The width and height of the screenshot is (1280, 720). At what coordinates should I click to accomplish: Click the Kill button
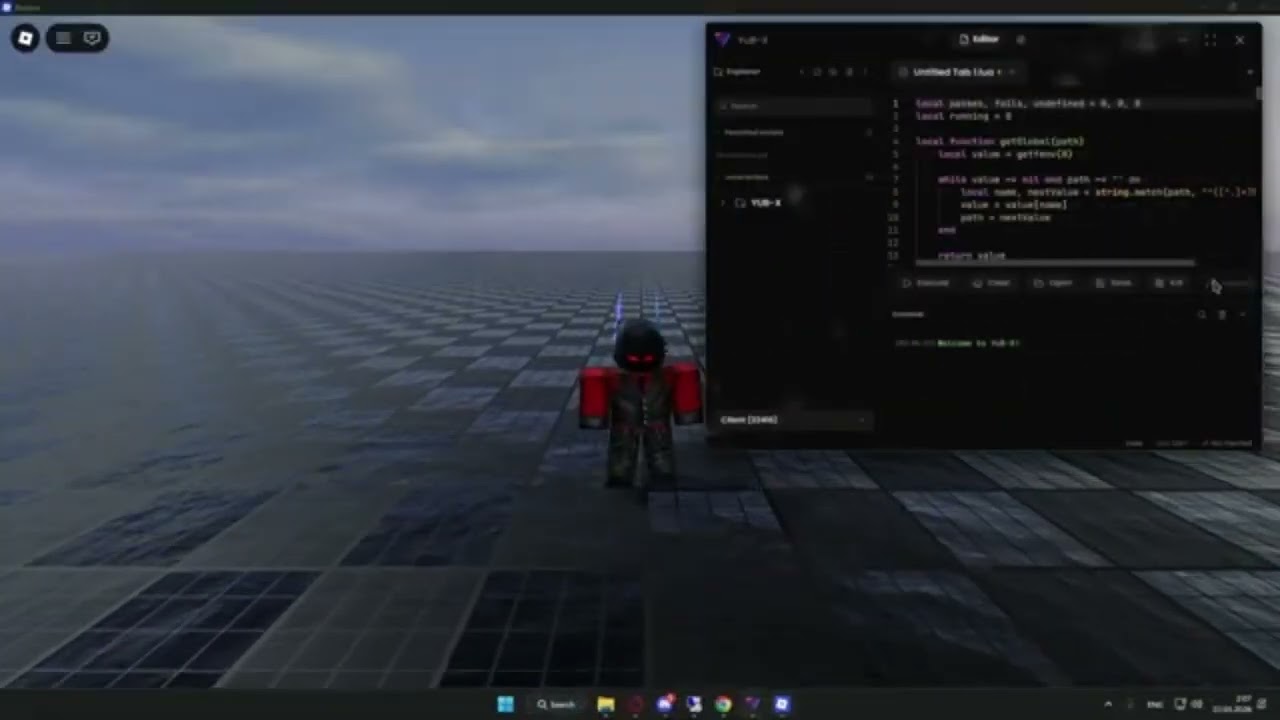click(x=1169, y=283)
